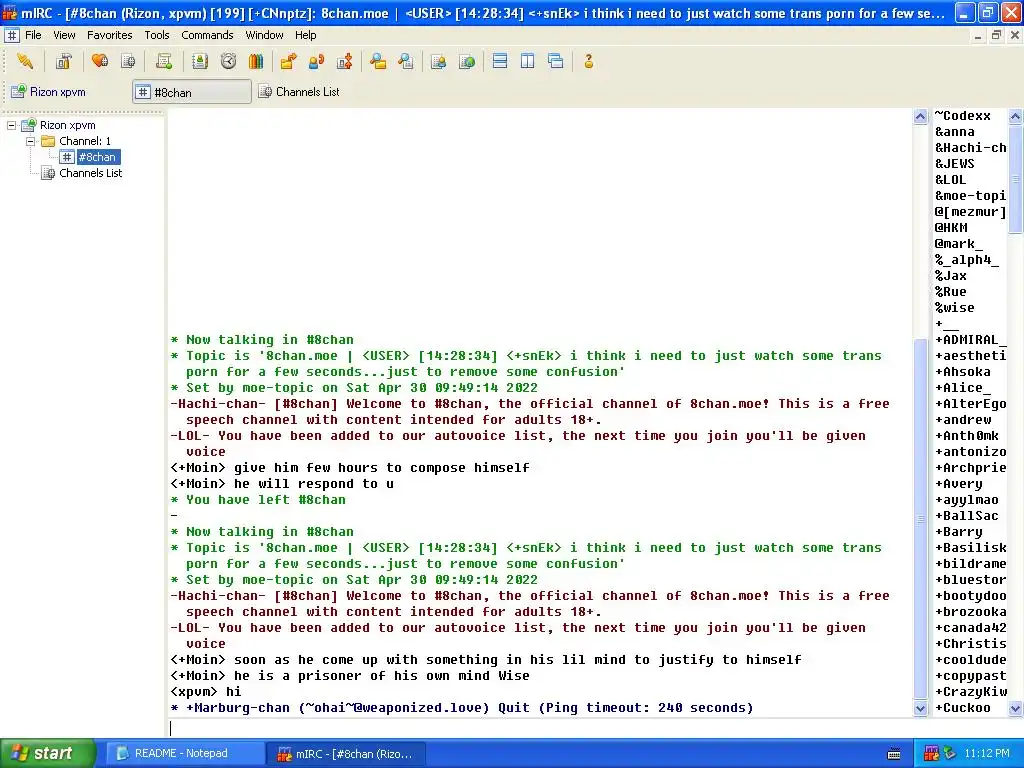Open the Favorites menu
Screen dimensions: 1024x768
point(110,35)
